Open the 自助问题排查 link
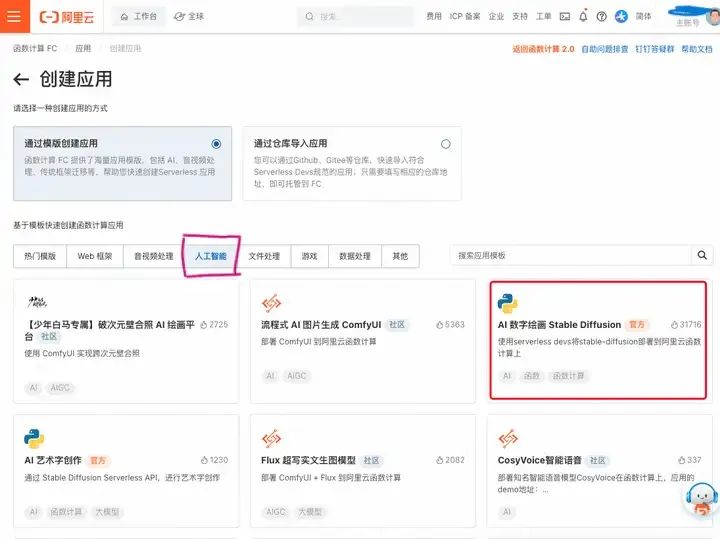The height and width of the screenshot is (539, 720). [605, 49]
